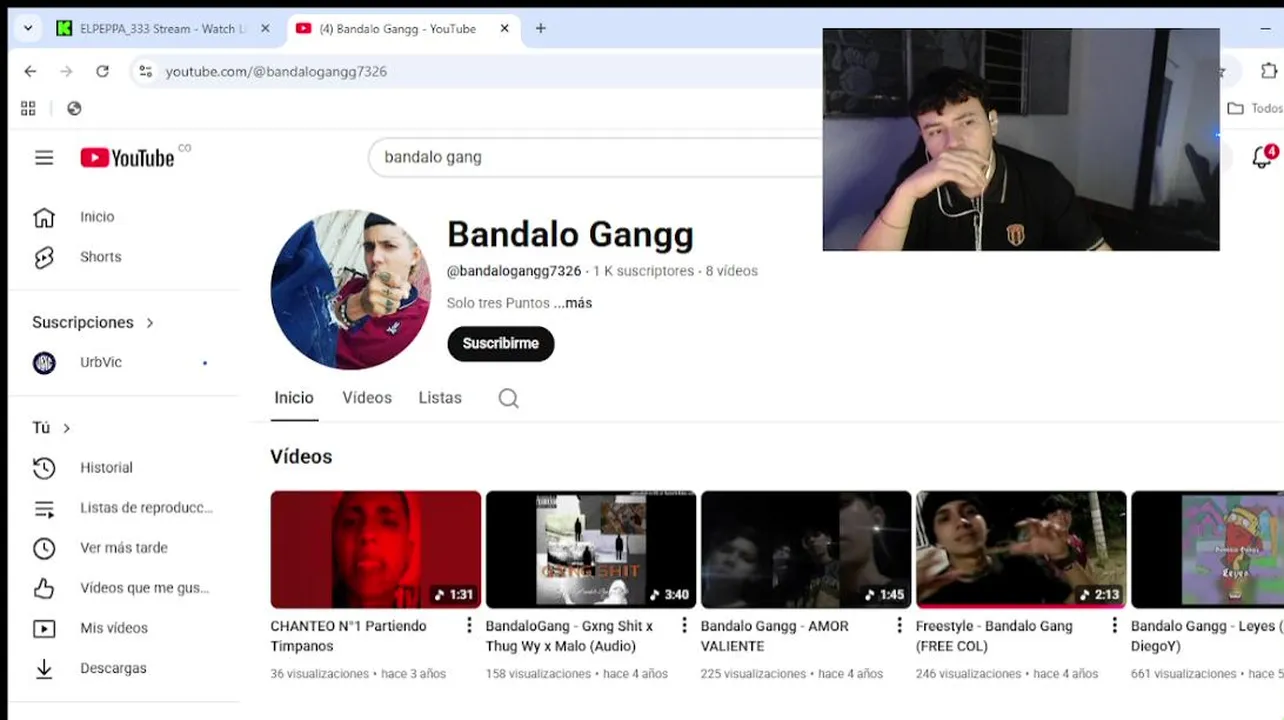The image size is (1284, 720).
Task: Open the YouTube hamburger guide menu
Action: (44, 158)
